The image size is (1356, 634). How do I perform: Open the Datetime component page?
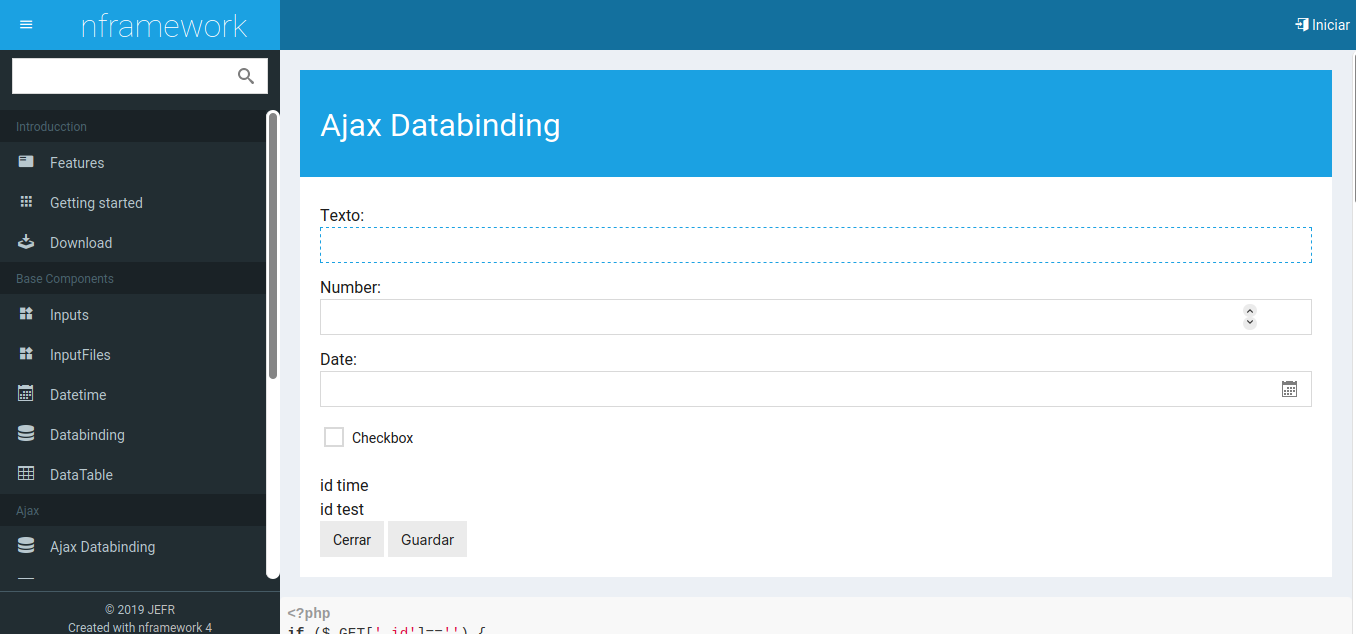point(133,394)
